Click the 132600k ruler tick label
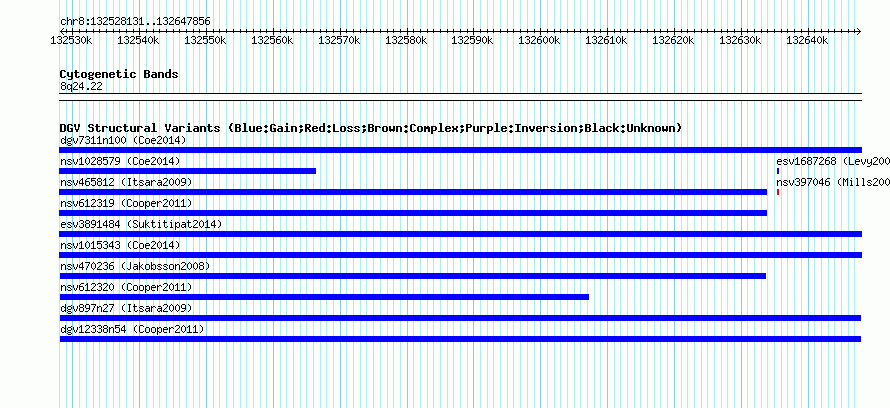Image resolution: width=890 pixels, height=408 pixels. click(540, 40)
